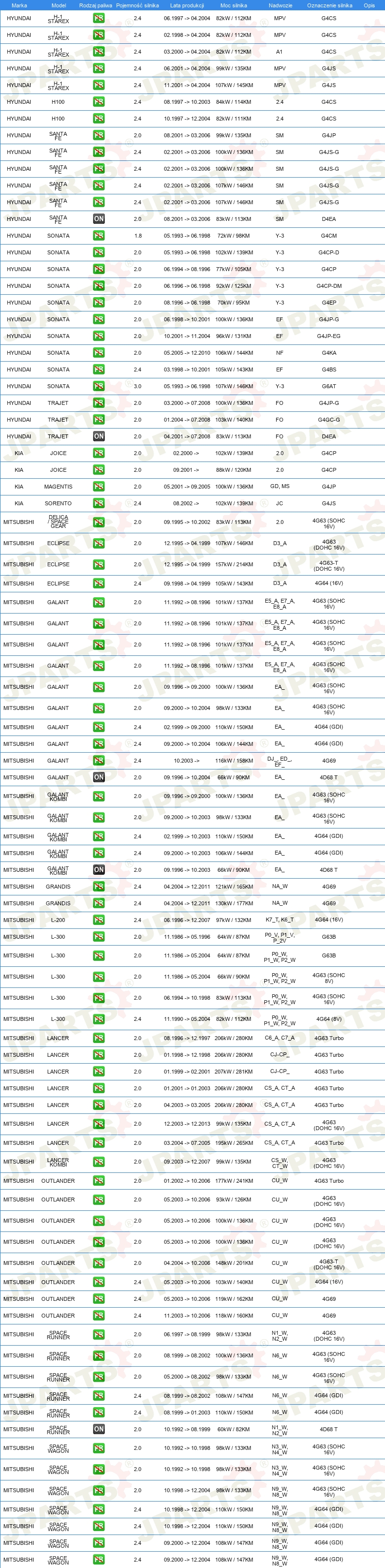Click production years 06.1996 -> 12.2007
Viewport: 385px width, 1568px height.
(x=187, y=920)
